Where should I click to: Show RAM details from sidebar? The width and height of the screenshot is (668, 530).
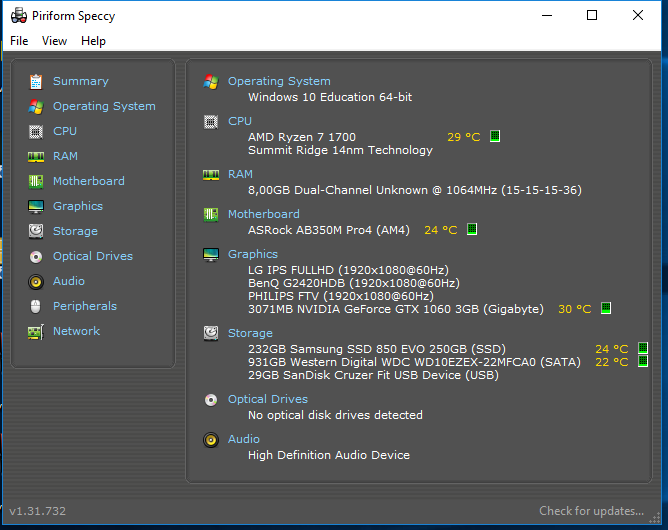click(65, 156)
